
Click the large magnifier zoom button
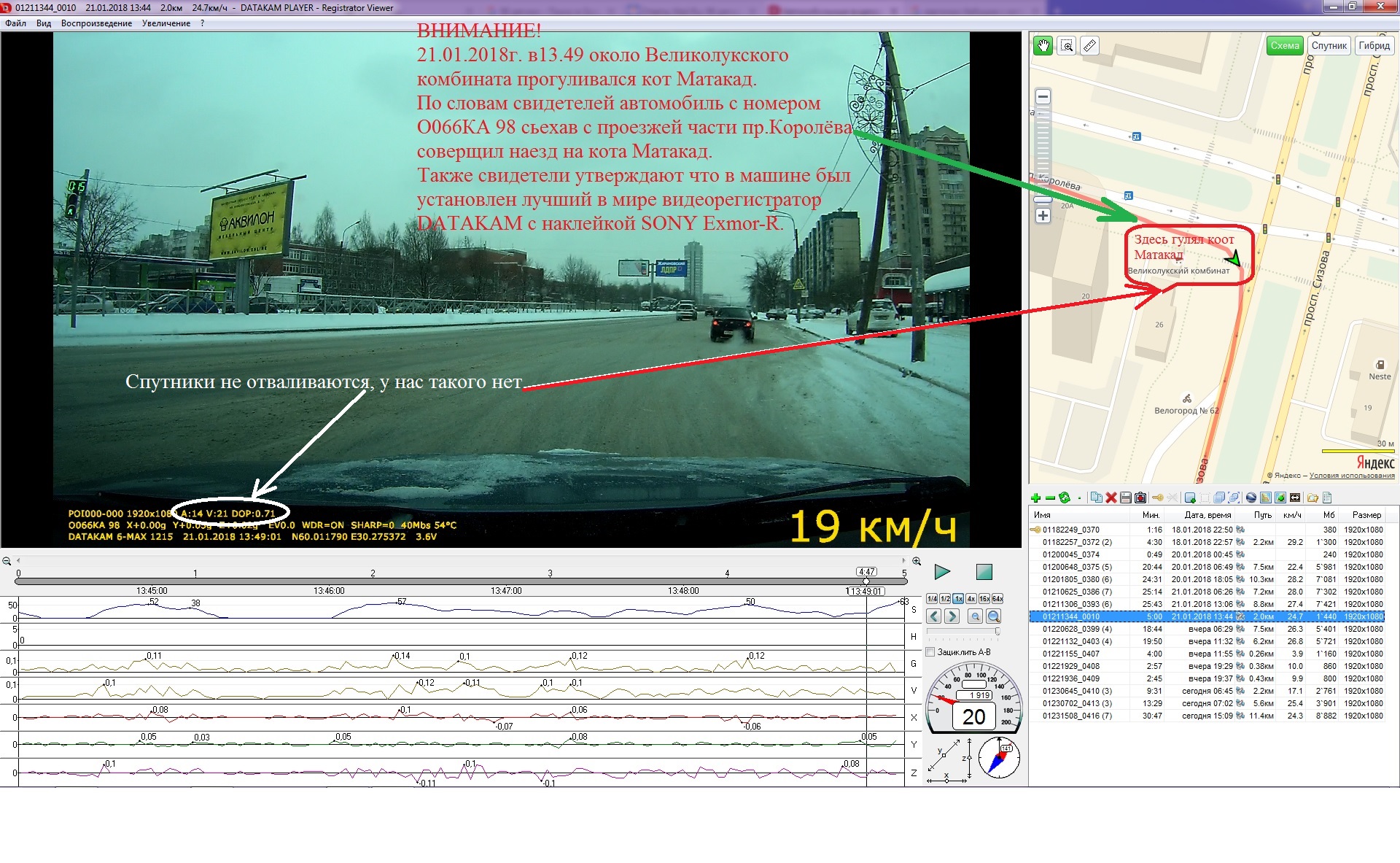[994, 616]
